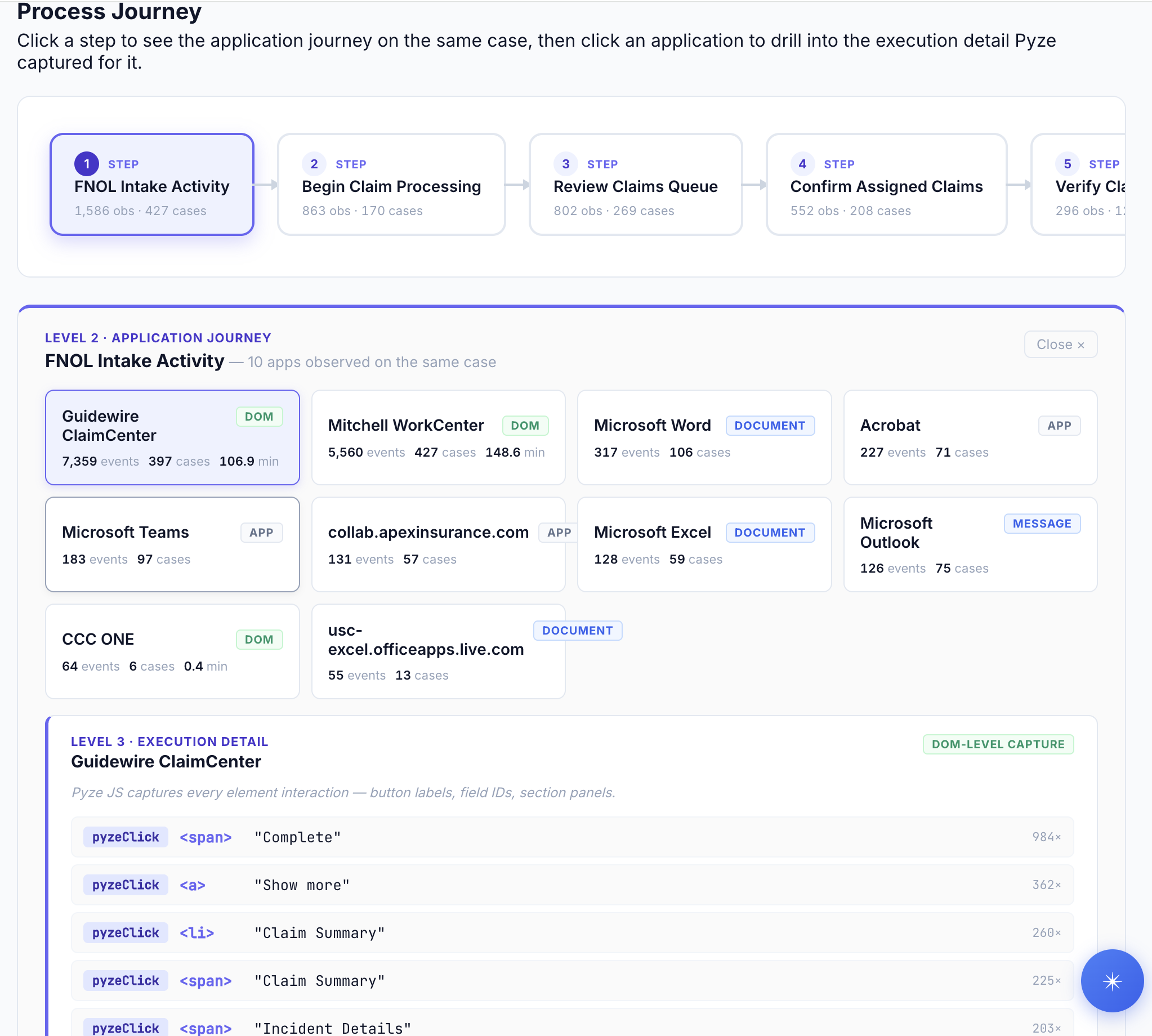
Task: Select Microsoft Outlook application card
Action: 970,544
